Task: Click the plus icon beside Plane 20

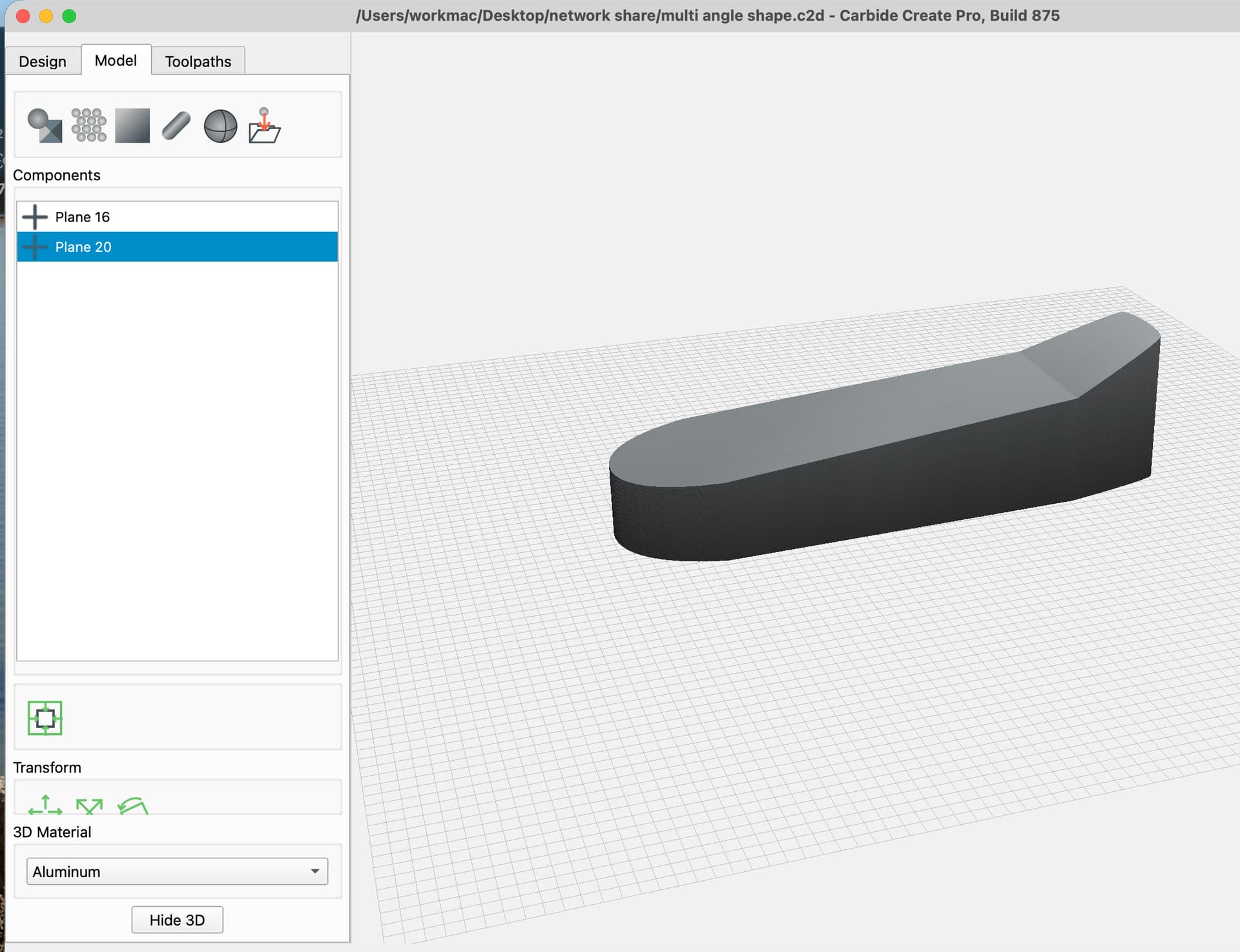Action: click(35, 247)
